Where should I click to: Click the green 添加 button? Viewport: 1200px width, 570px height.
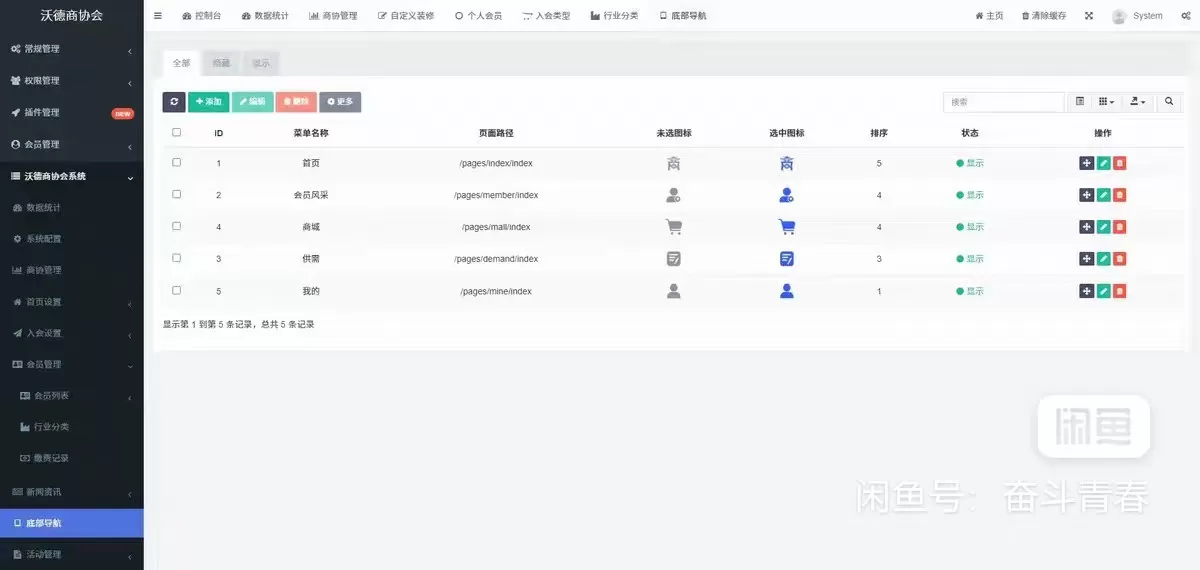tap(208, 102)
